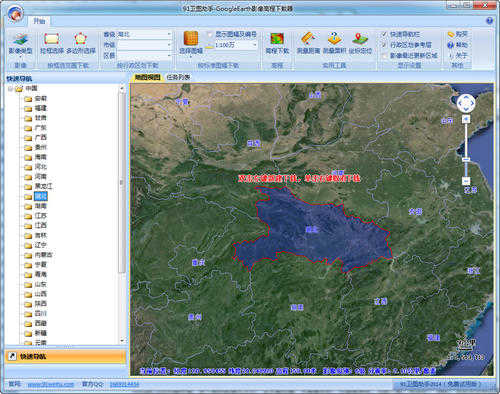Open the 影像类型 imagery type tool
Viewport: 500px width, 394px height.
coord(20,44)
